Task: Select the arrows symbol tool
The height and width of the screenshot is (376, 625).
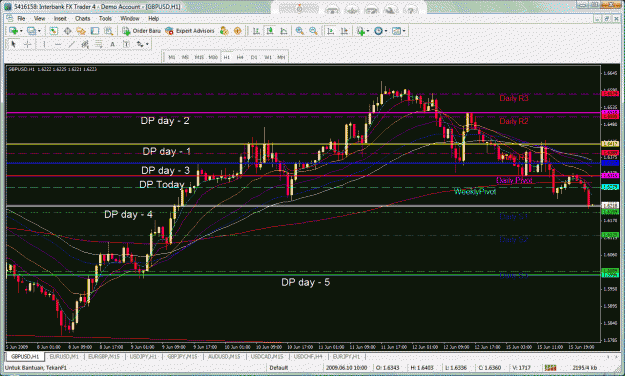Action: point(140,44)
